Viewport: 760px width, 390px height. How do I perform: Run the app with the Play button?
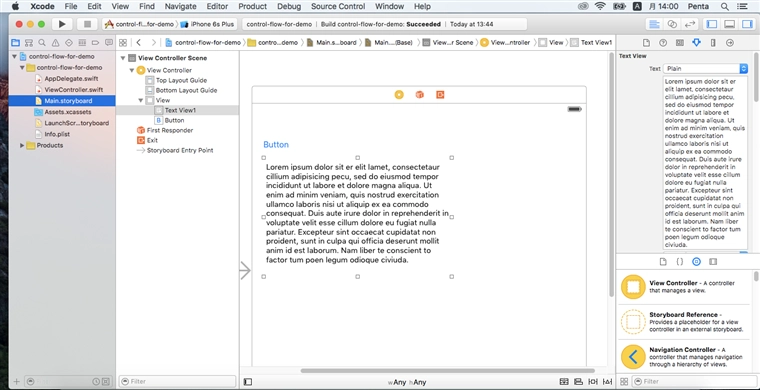[x=62, y=24]
